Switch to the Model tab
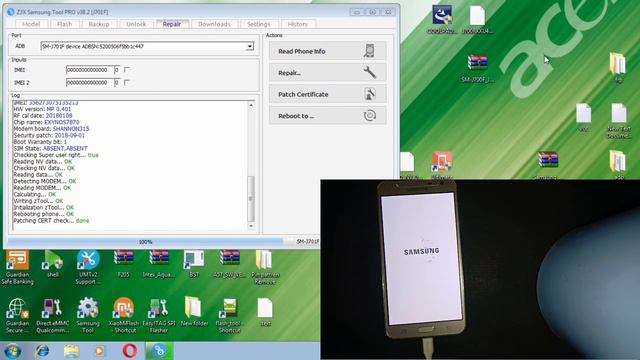640x360 pixels. coord(31,24)
